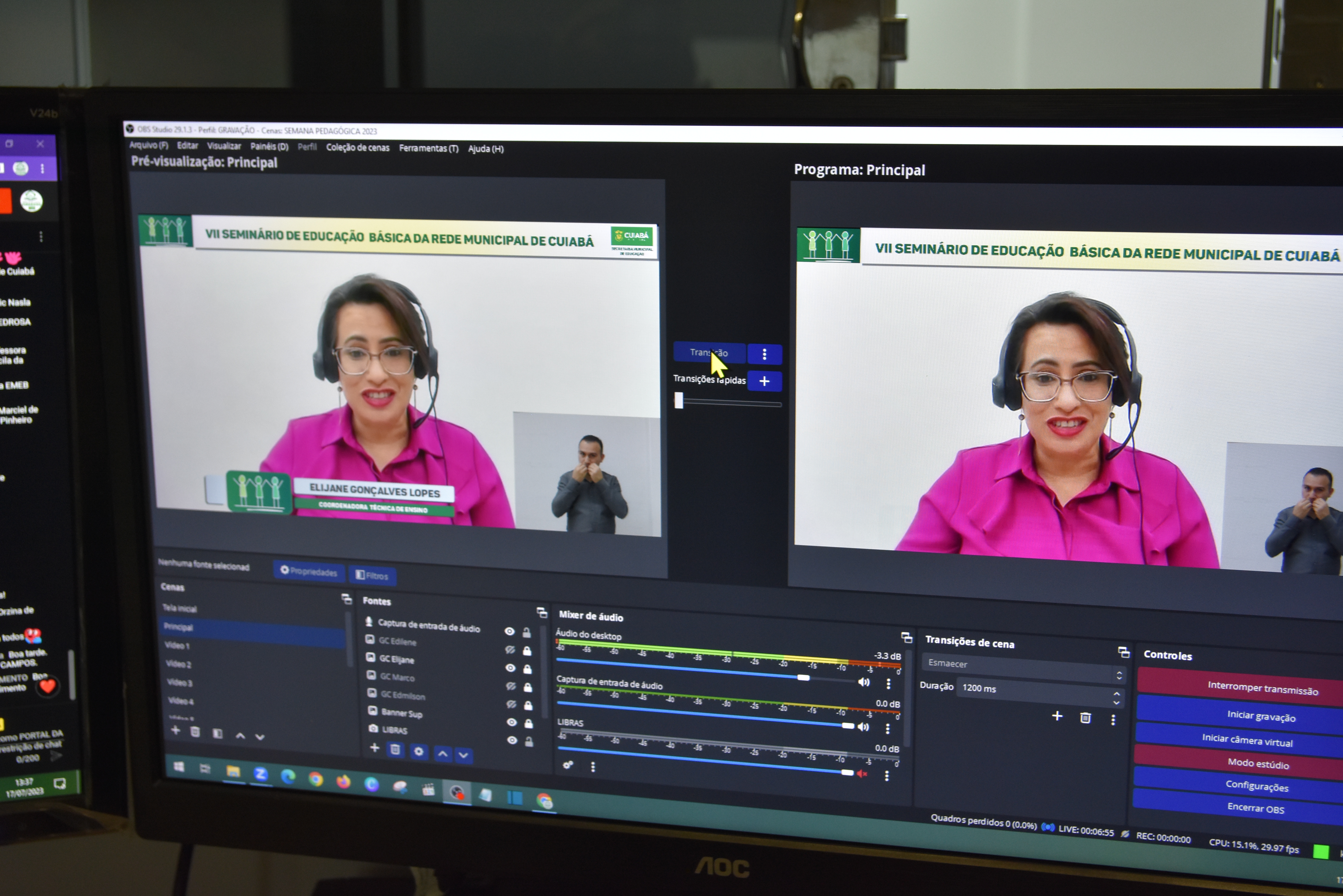Add a quick transition with plus button
Viewport: 1343px width, 896px height.
pyautogui.click(x=764, y=381)
